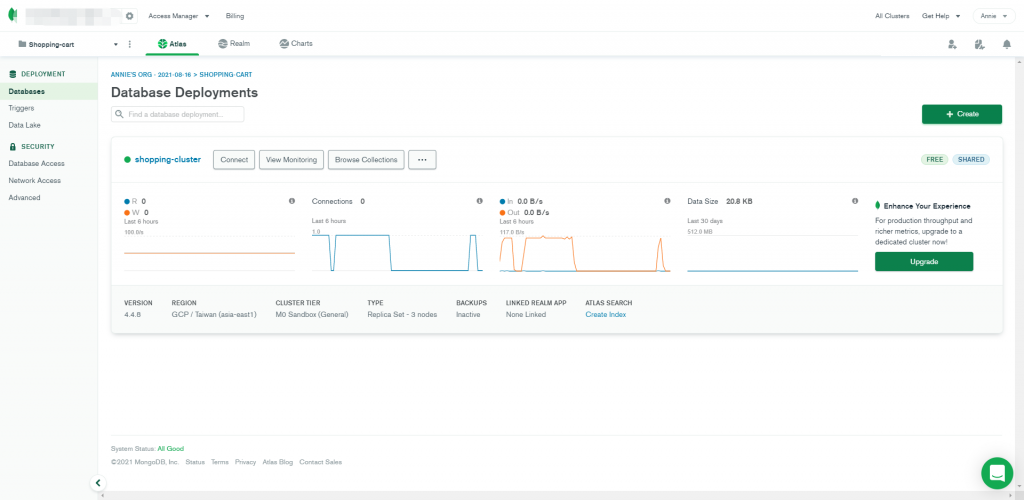Click the SHARED badge
The width and height of the screenshot is (1024, 500).
971,159
